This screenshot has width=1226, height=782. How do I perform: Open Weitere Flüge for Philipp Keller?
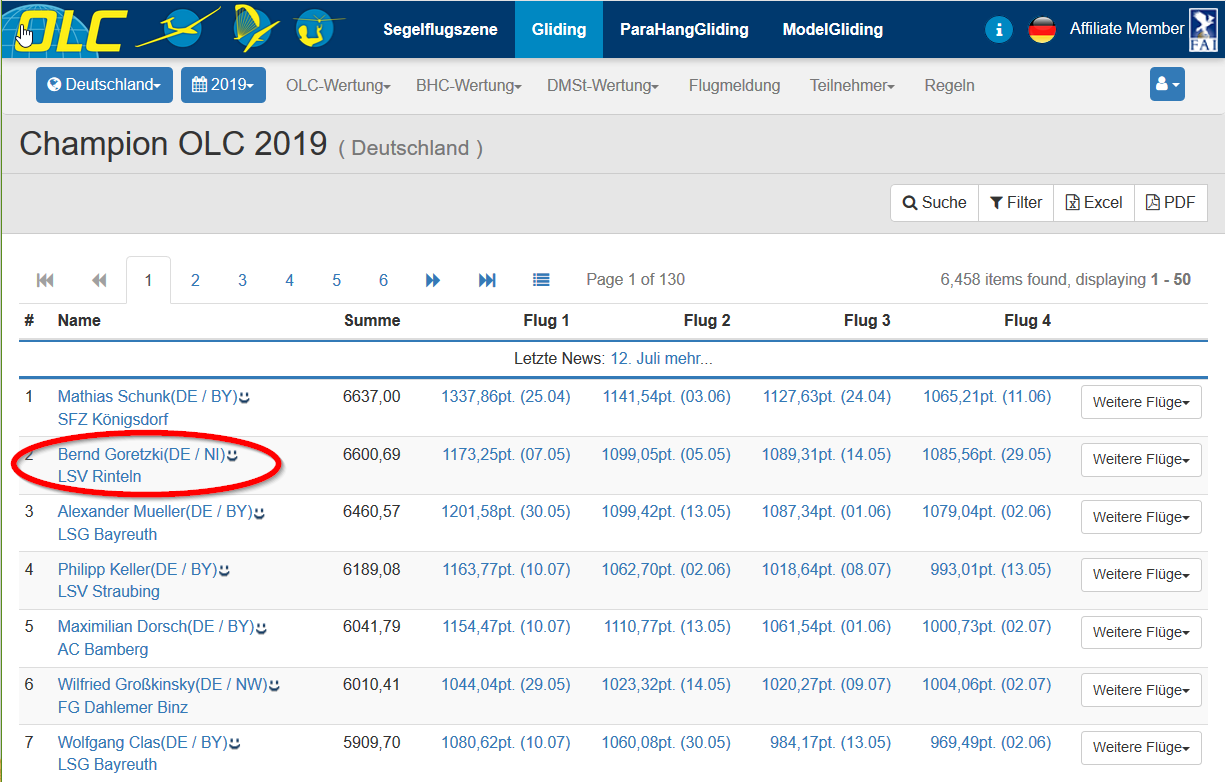tap(1141, 574)
